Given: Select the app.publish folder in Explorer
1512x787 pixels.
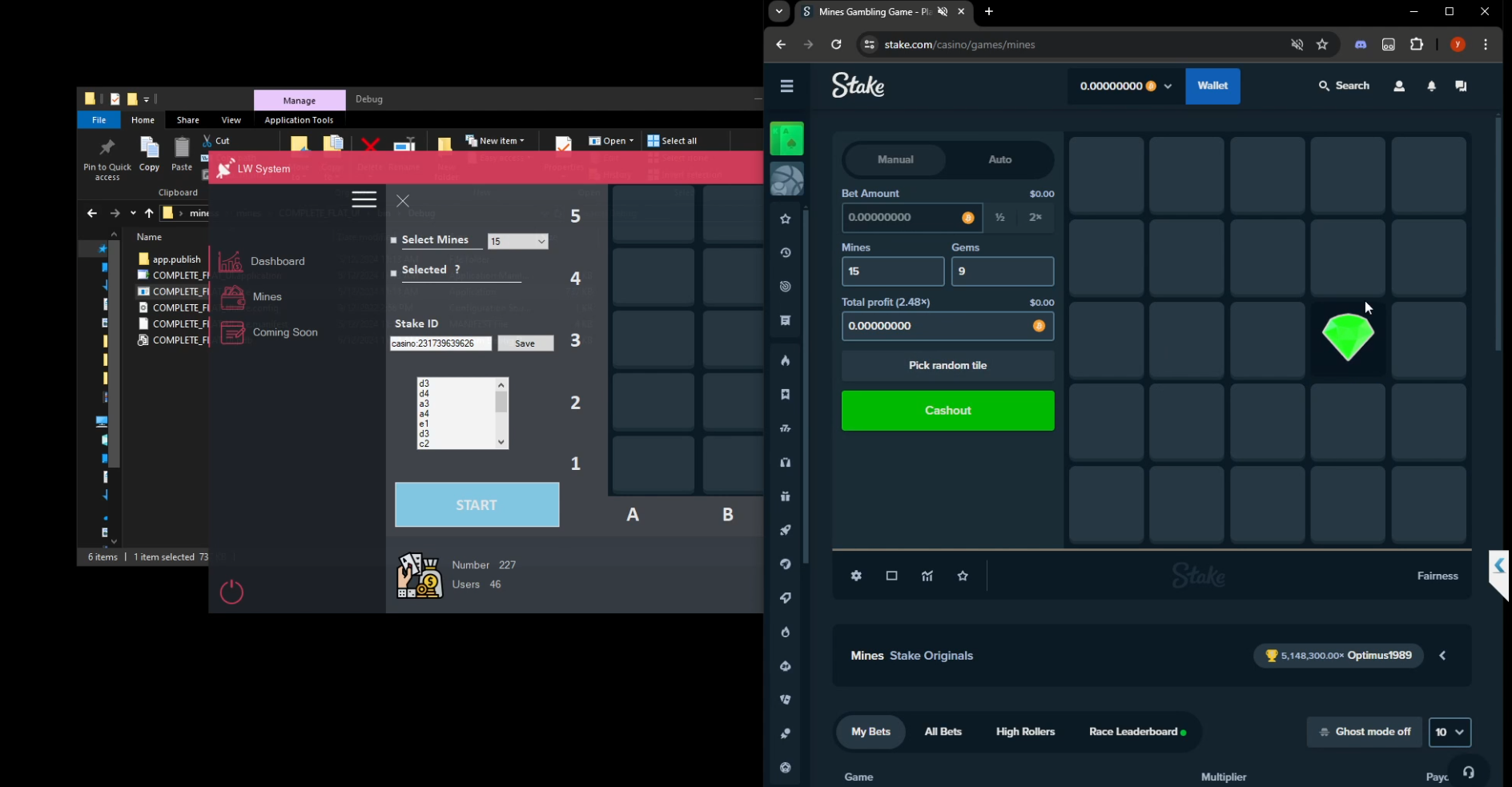Looking at the screenshot, I should [x=169, y=259].
